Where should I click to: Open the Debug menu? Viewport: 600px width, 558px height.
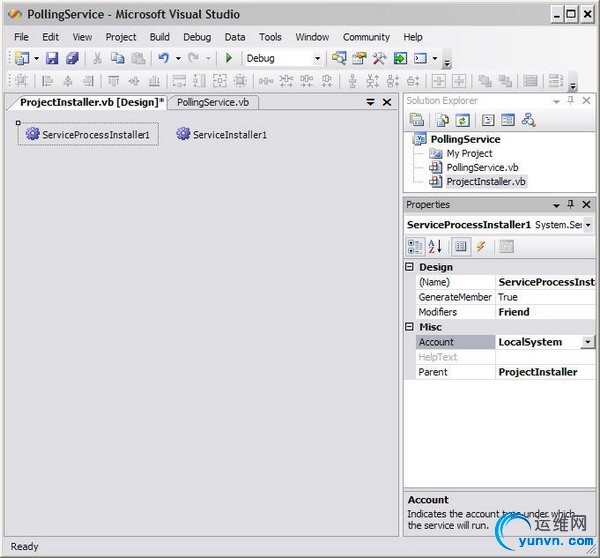coord(197,37)
